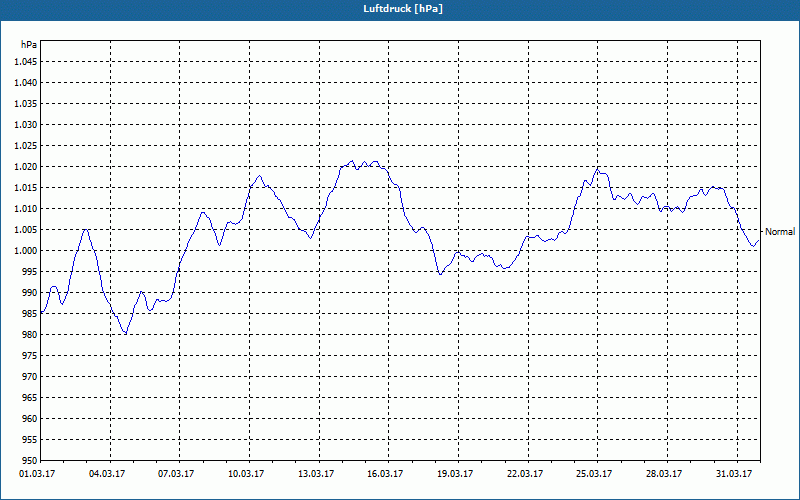Click the Luftdruck [hPa] chart title
This screenshot has height=500, width=800.
403,9
